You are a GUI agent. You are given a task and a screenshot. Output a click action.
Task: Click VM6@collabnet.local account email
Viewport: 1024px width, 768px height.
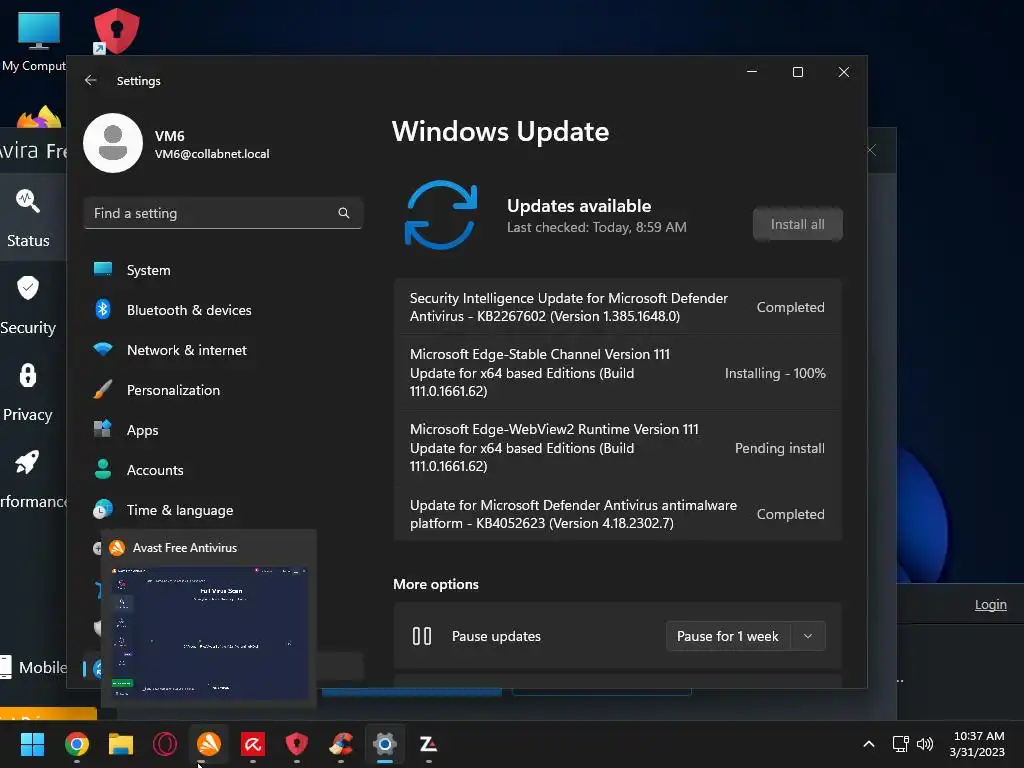pos(212,154)
